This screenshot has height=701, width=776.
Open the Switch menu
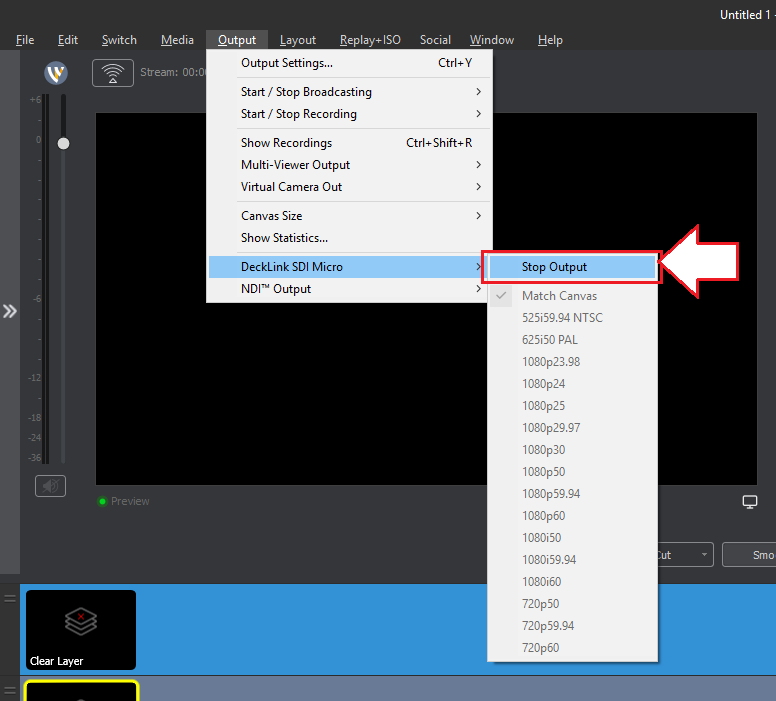(x=119, y=40)
